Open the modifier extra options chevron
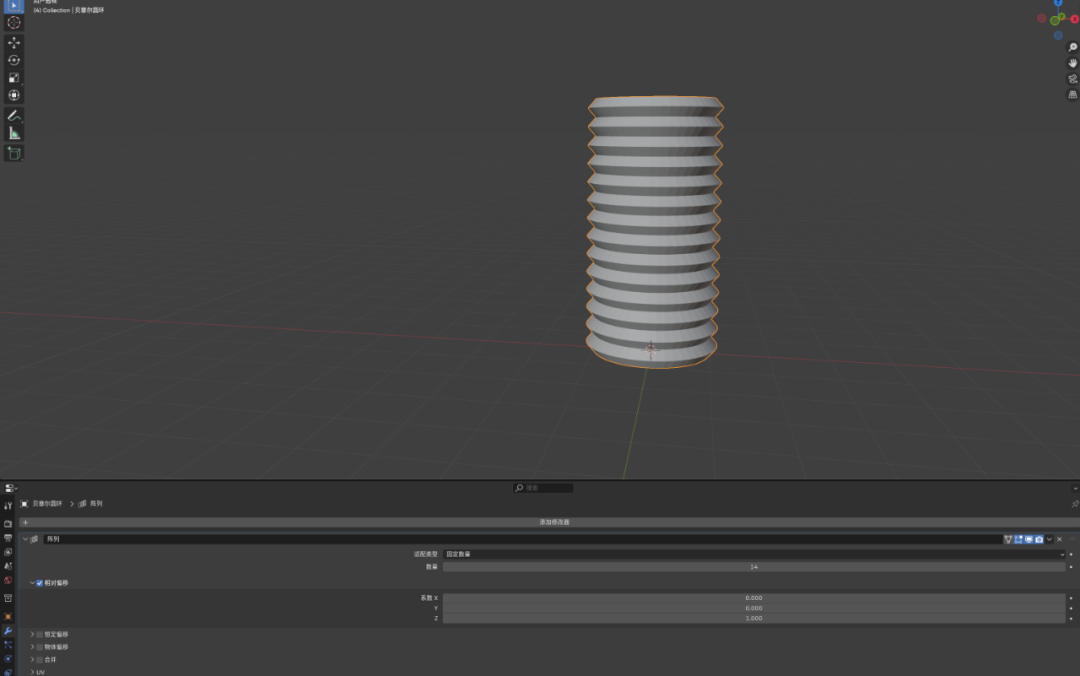This screenshot has height=676, width=1080. [x=1050, y=540]
